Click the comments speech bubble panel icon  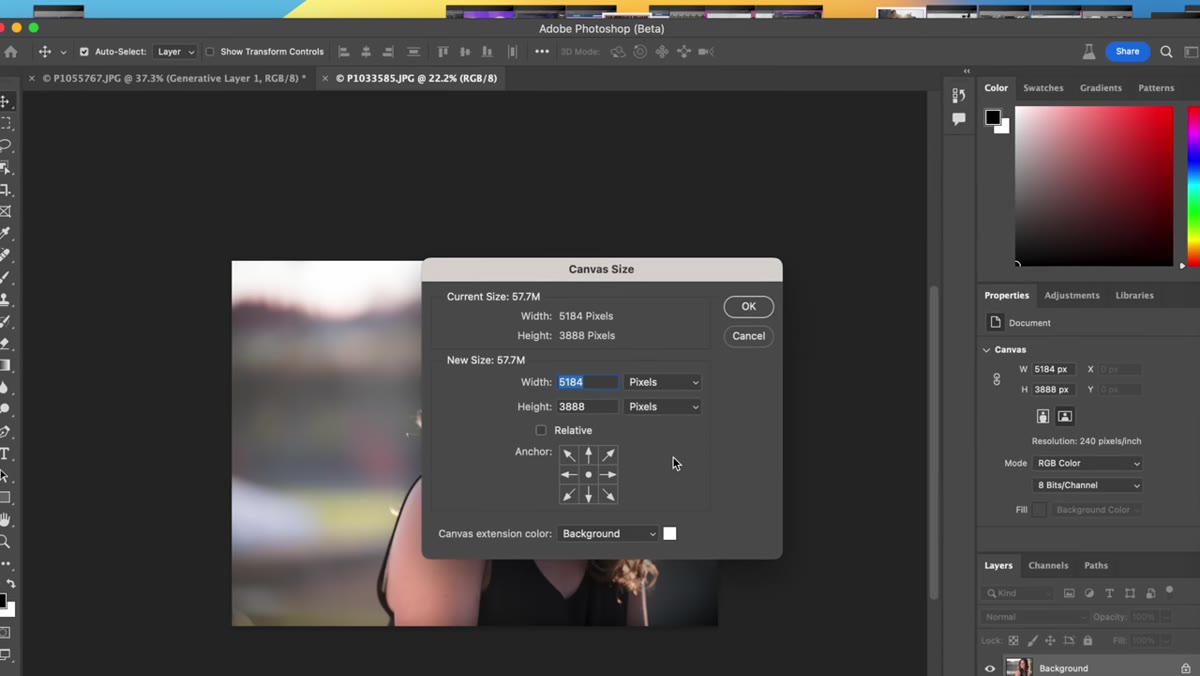click(959, 119)
